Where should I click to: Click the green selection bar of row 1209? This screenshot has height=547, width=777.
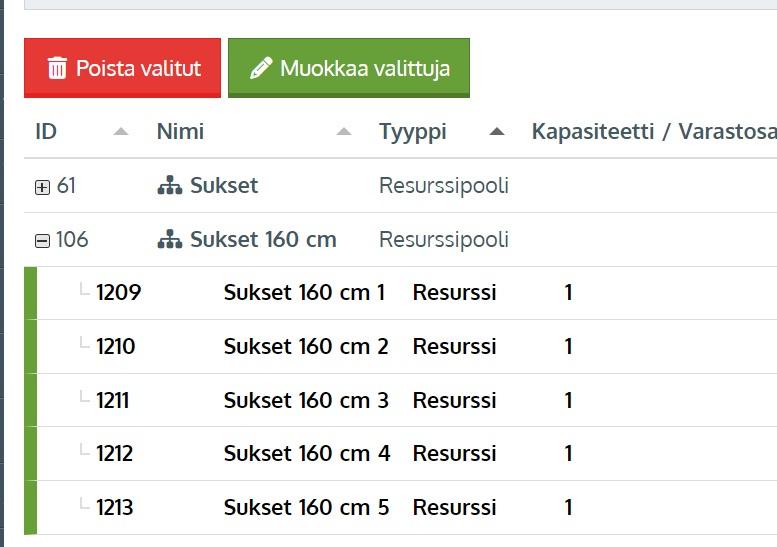click(31, 293)
